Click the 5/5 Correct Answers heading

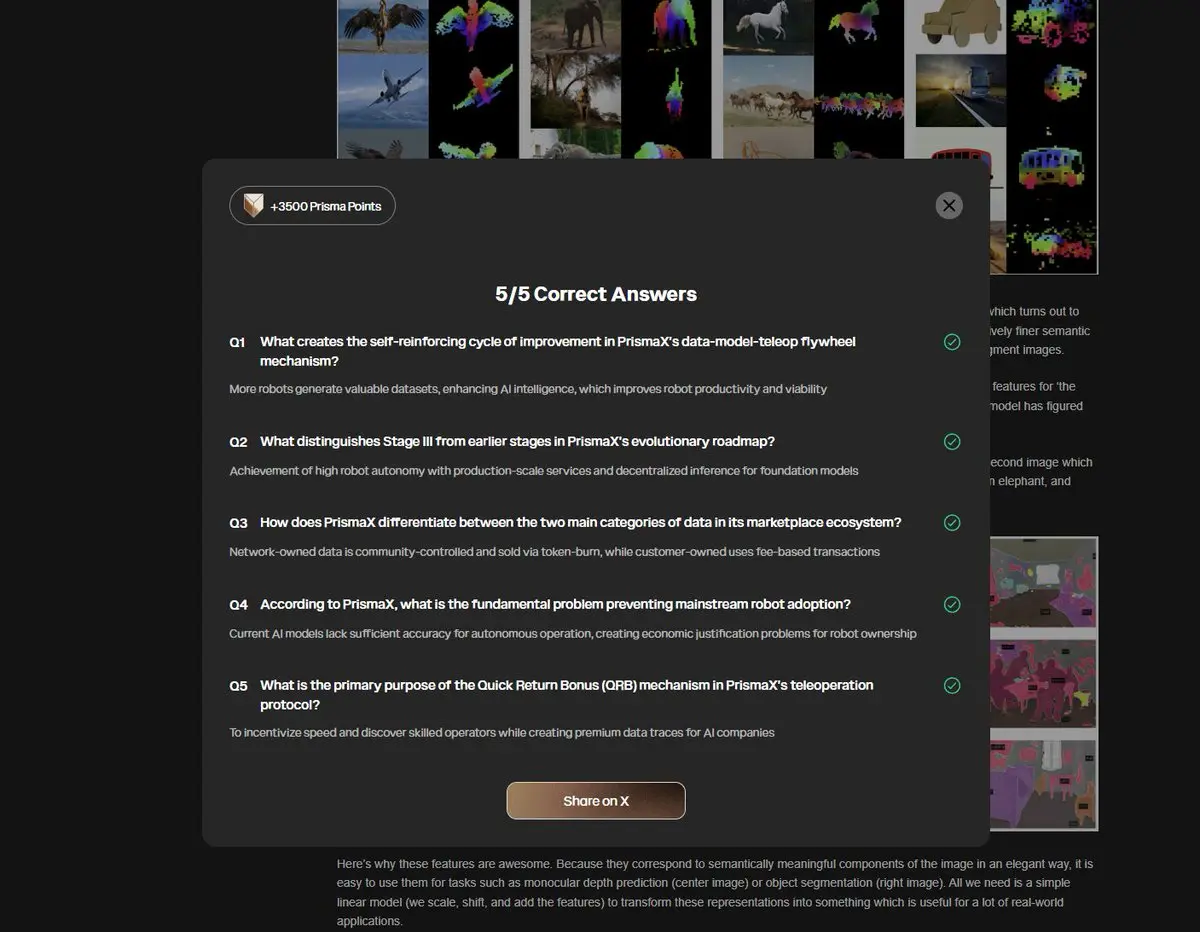[596, 294]
